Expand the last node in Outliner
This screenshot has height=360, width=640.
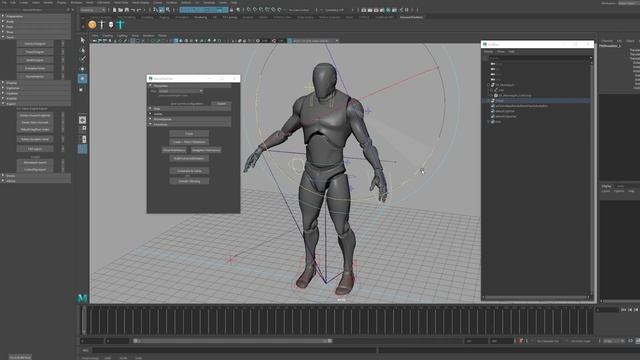(489, 122)
